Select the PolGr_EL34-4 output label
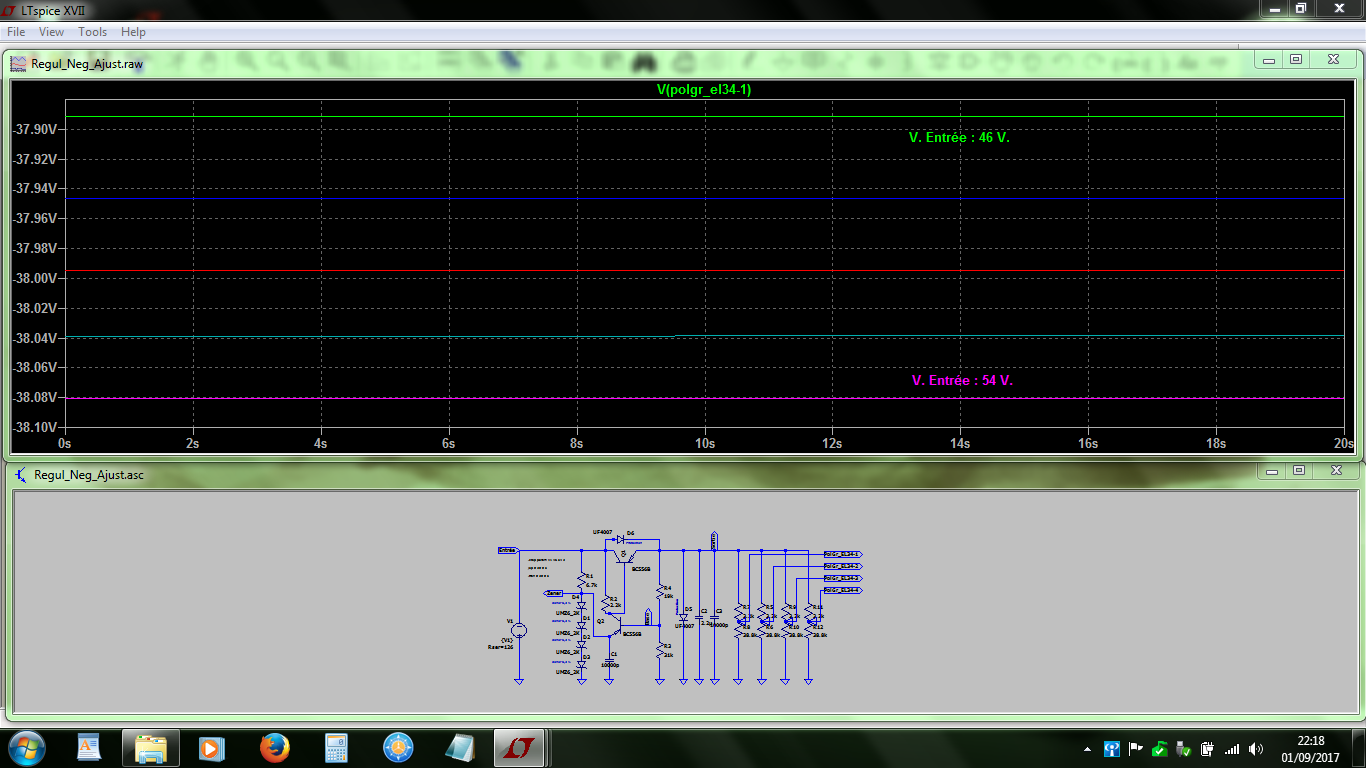Image resolution: width=1366 pixels, height=768 pixels. (x=843, y=590)
